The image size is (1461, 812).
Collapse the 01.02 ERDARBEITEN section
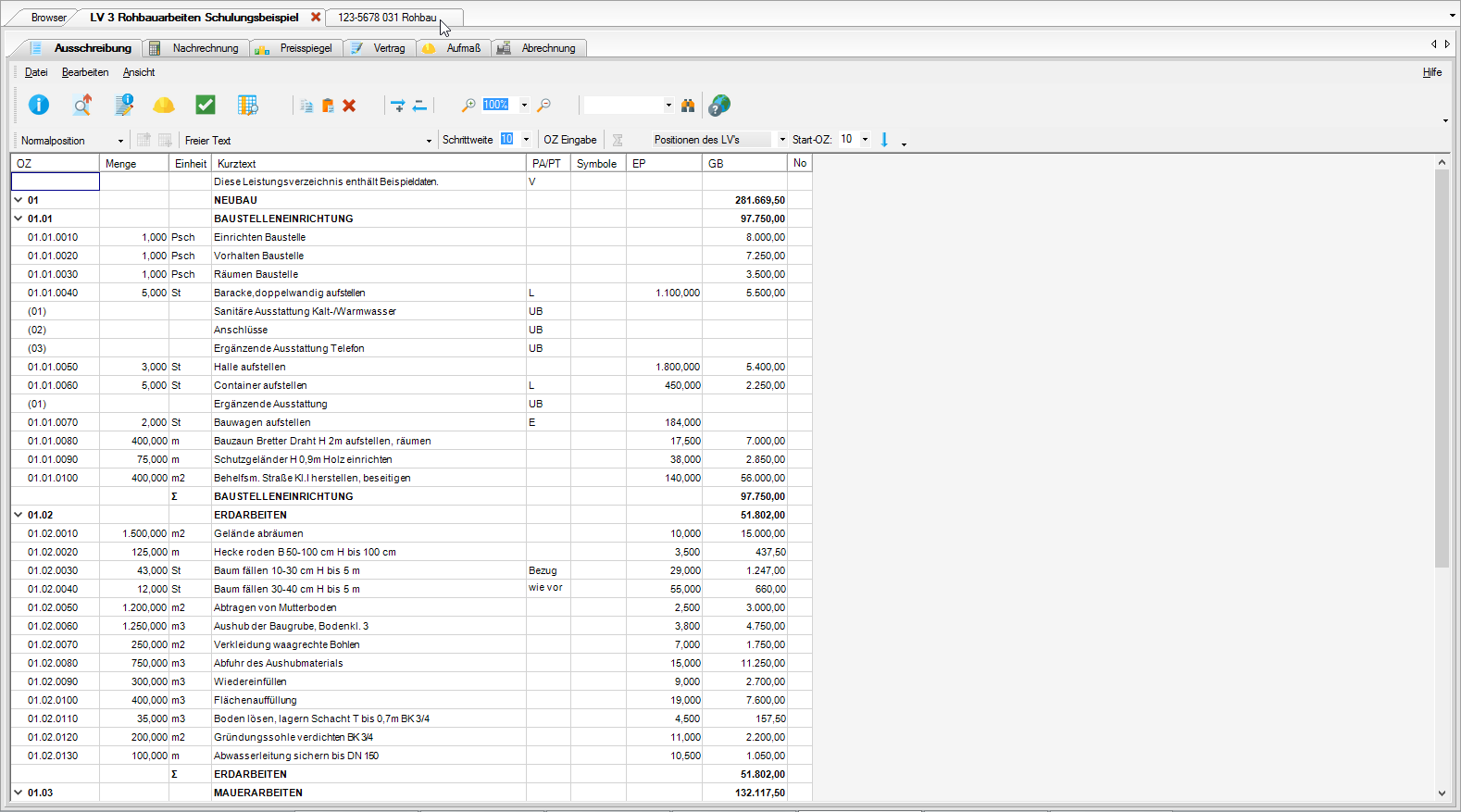[19, 515]
